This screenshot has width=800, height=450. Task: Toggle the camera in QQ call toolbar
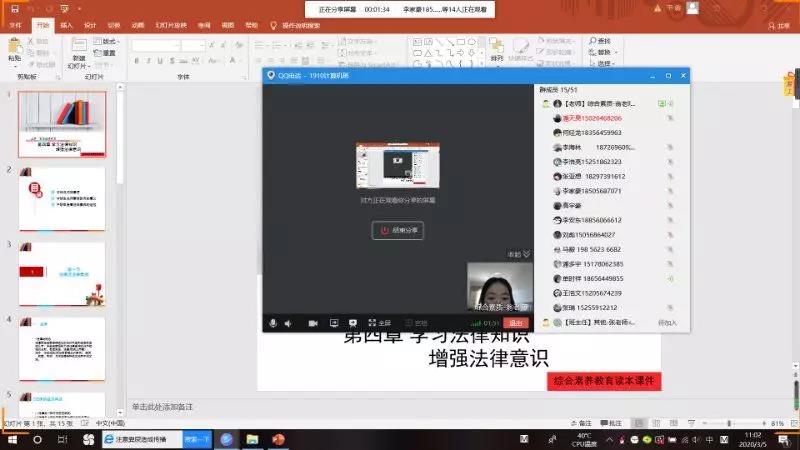[313, 323]
